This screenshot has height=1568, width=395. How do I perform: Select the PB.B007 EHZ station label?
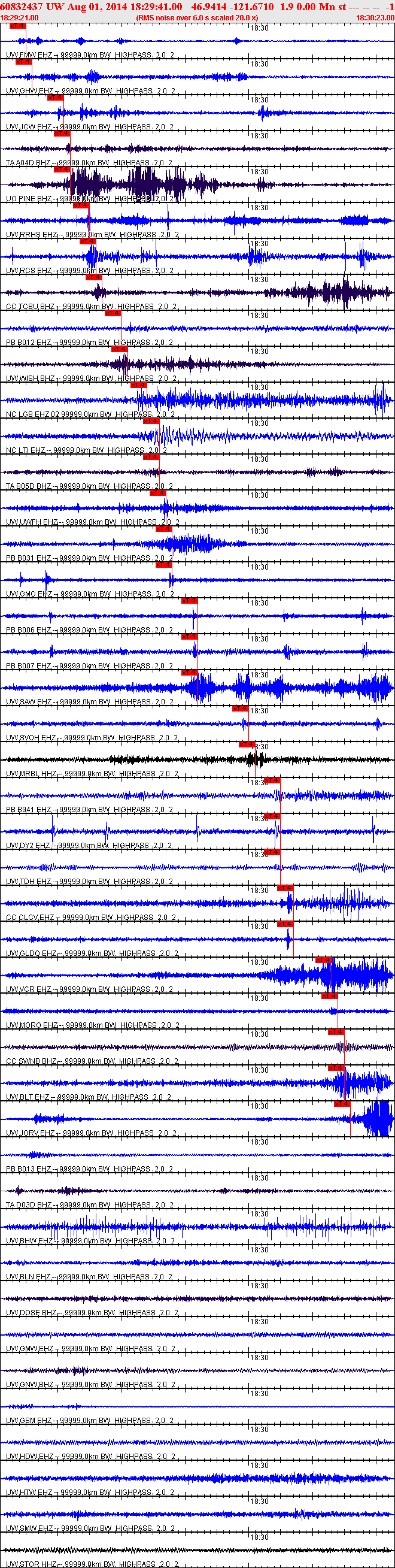[x=89, y=666]
